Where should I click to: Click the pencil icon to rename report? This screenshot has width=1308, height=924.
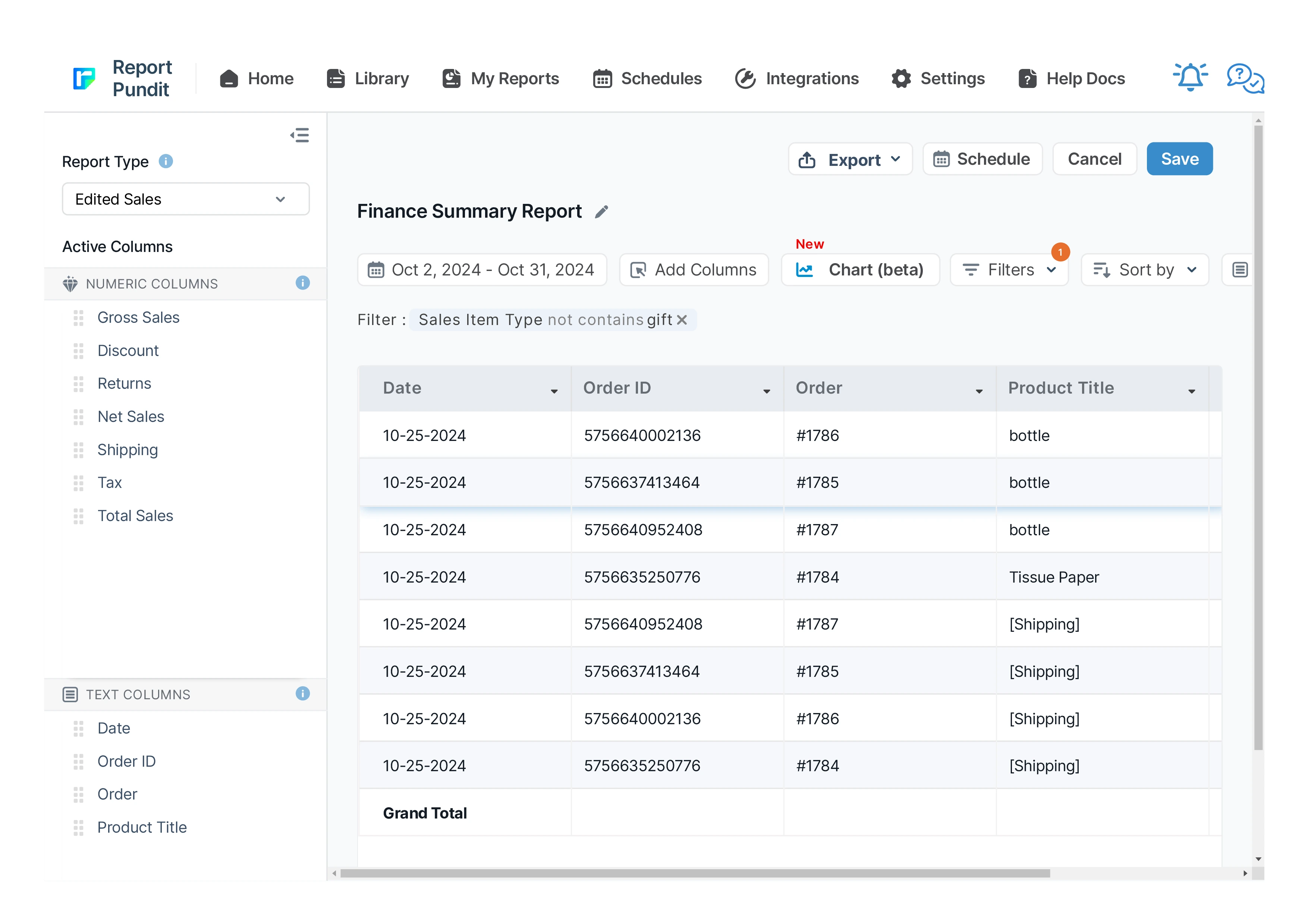(x=601, y=212)
